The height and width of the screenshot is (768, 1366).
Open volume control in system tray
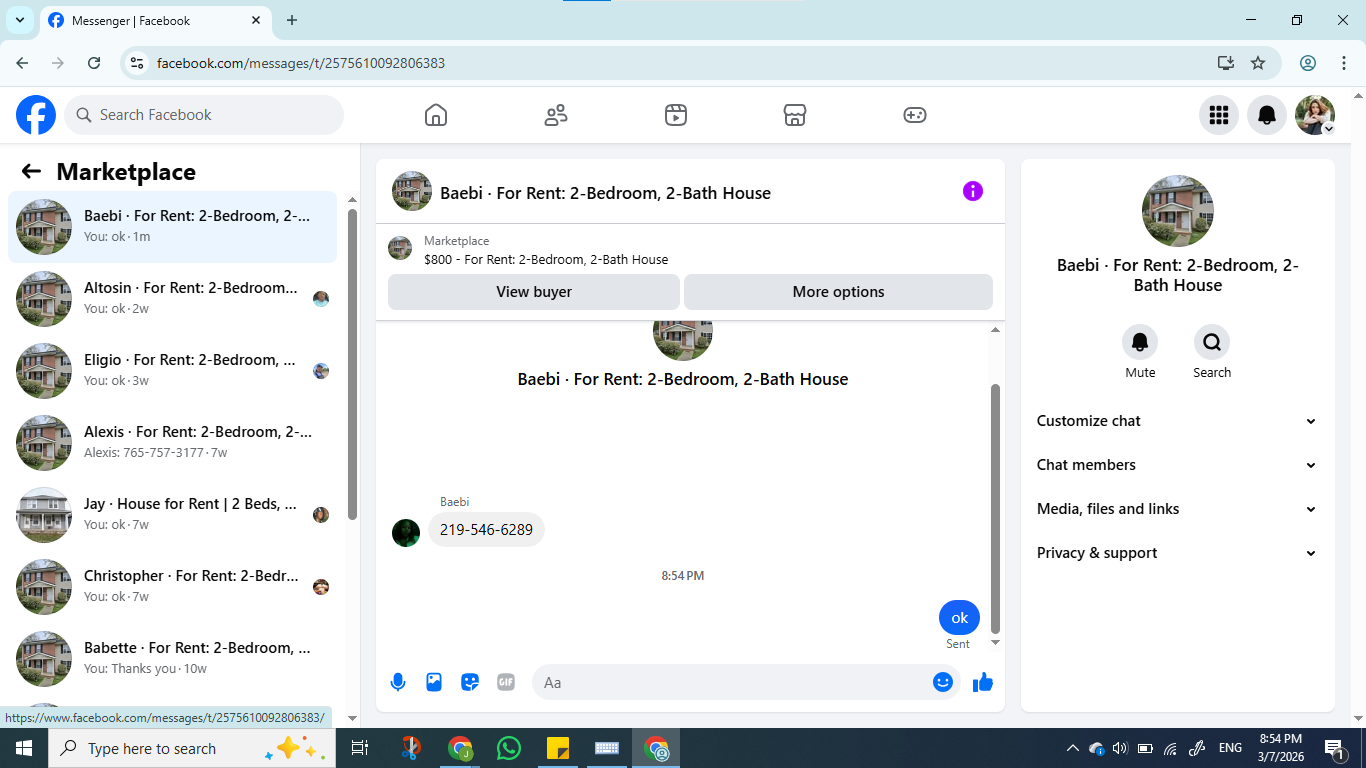coord(1120,748)
